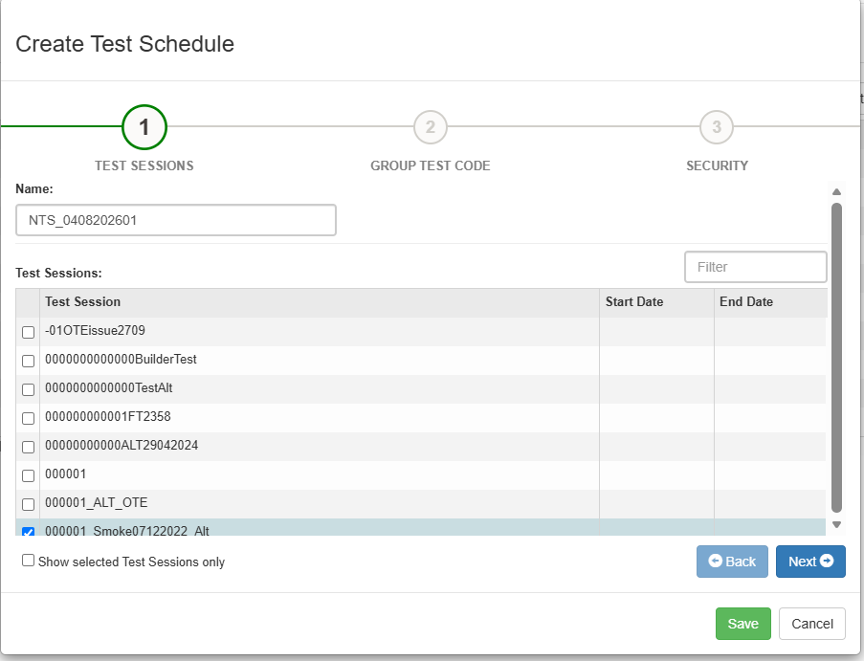Jump to step 2 circle
Image resolution: width=864 pixels, height=662 pixels.
click(x=430, y=127)
